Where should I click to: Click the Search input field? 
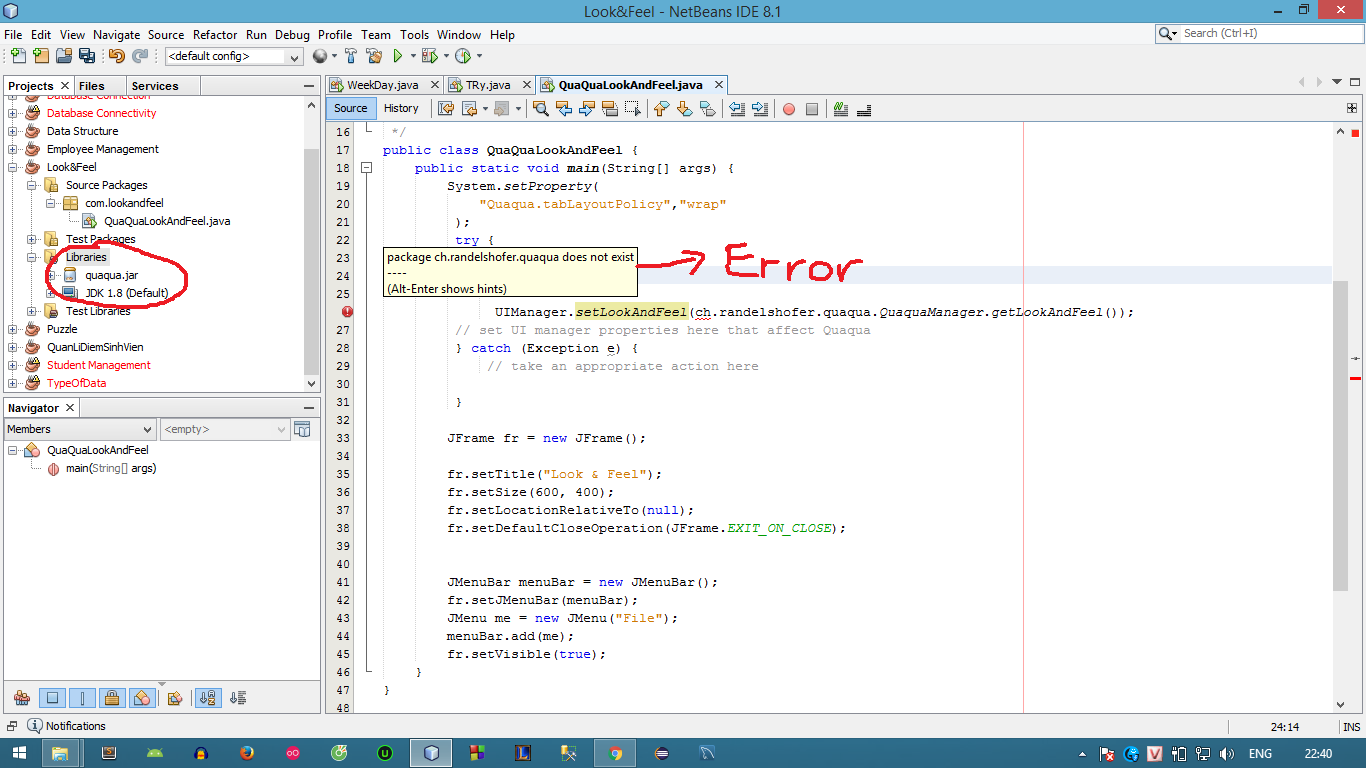point(1264,33)
